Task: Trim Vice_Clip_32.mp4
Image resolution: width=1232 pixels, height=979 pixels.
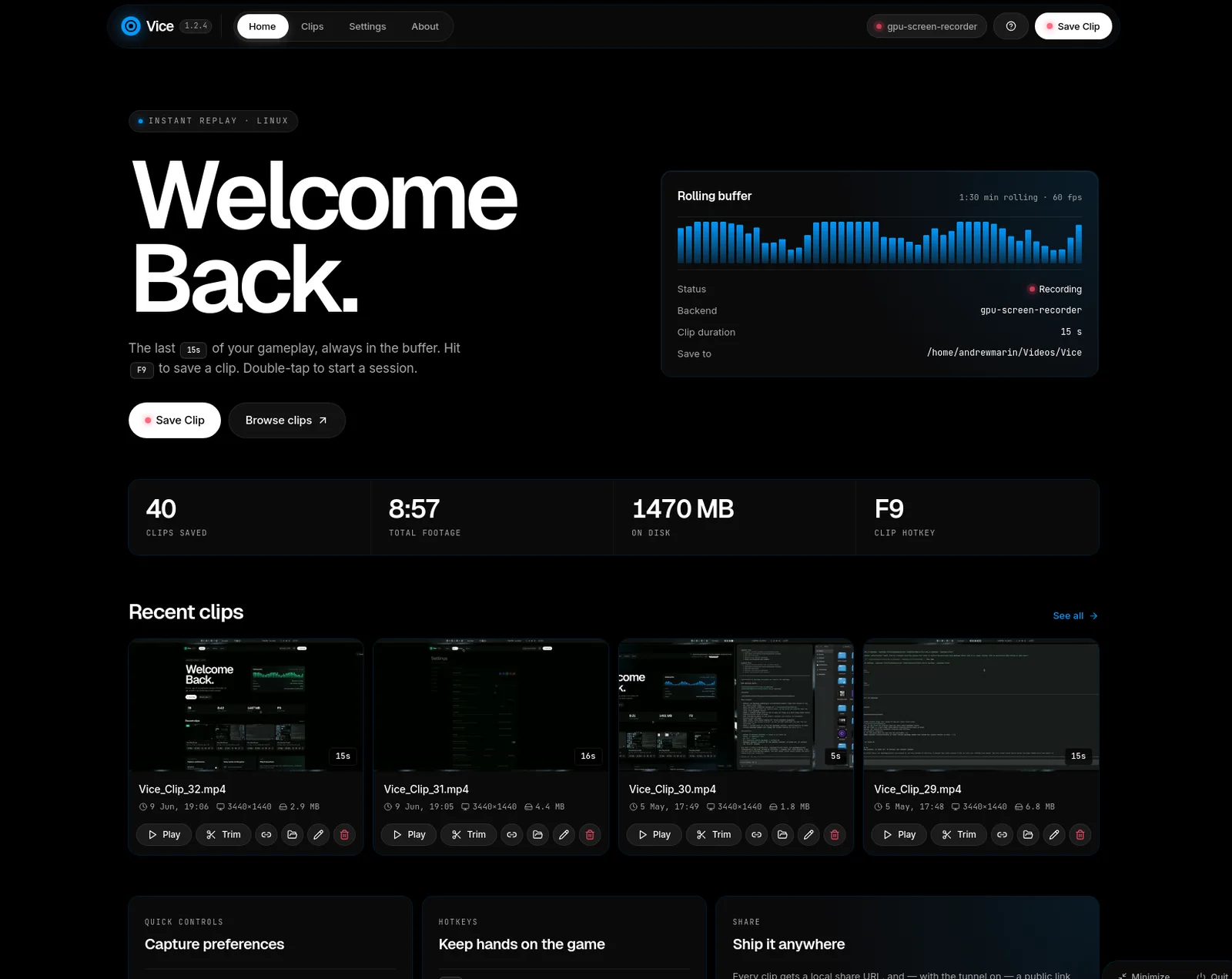Action: (x=223, y=834)
